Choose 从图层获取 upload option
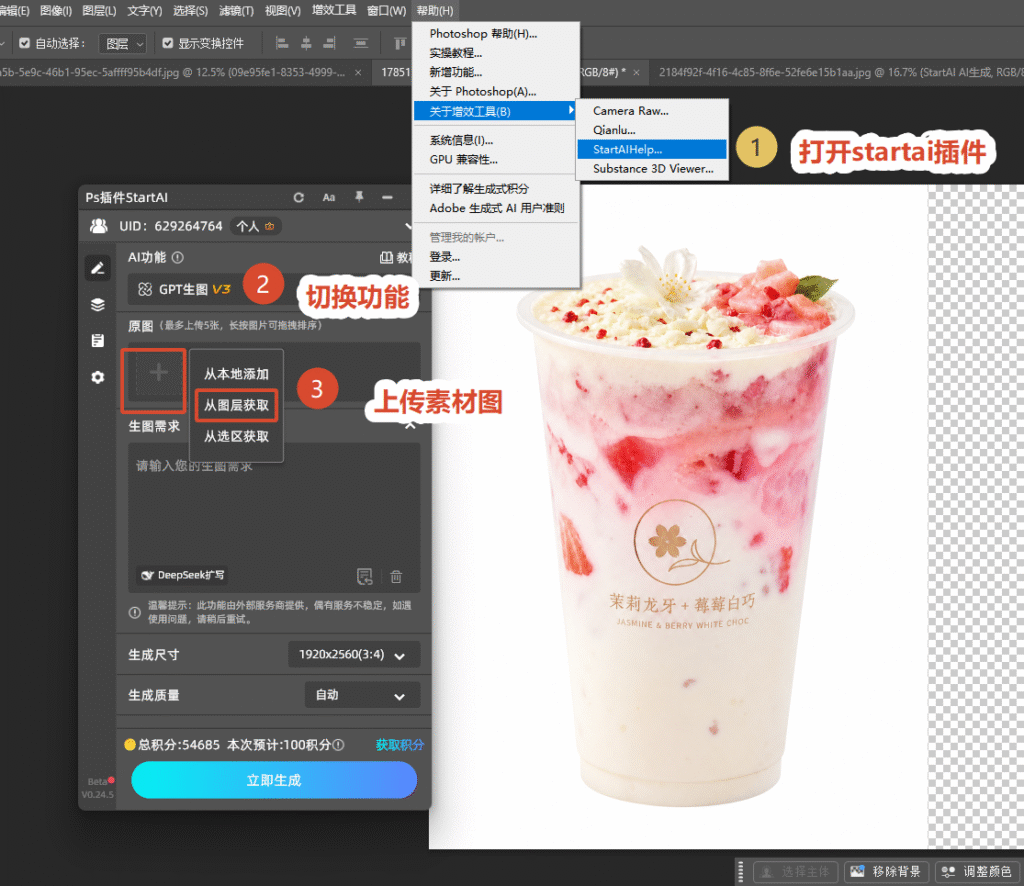The width and height of the screenshot is (1024, 886). (236, 405)
